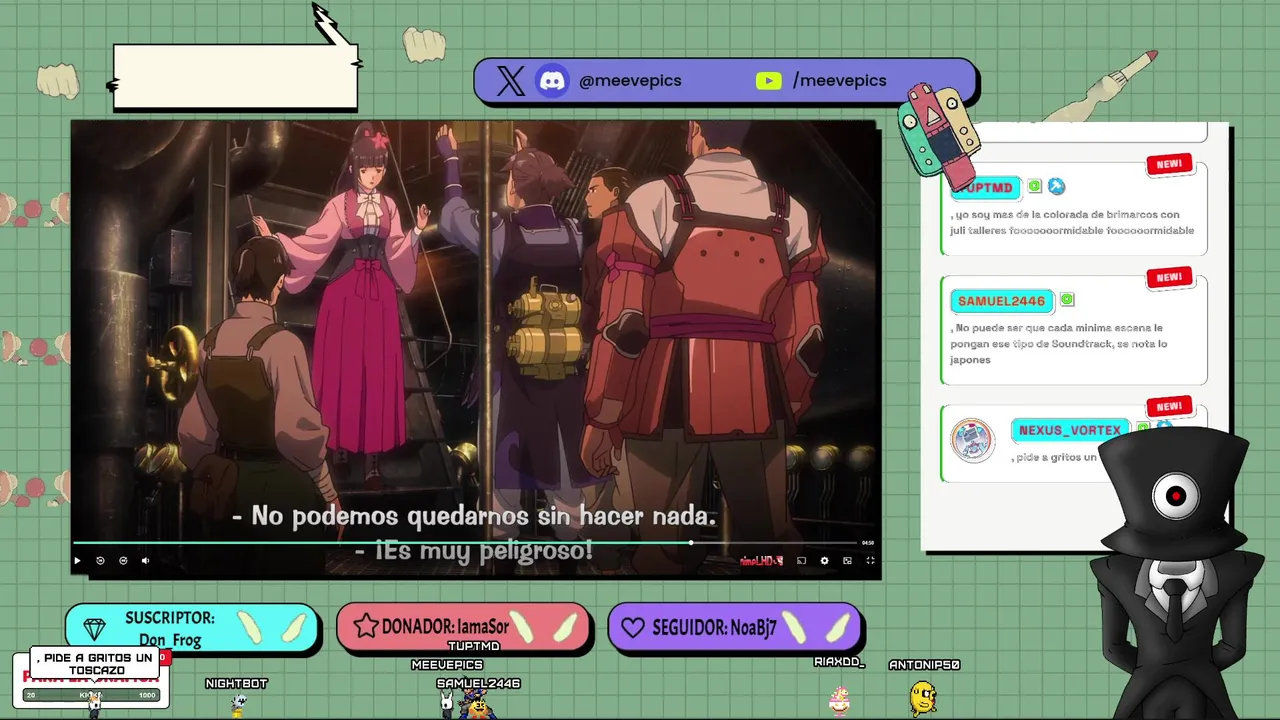Viewport: 1280px width, 720px height.
Task: Click the heart icon on Seguidor banner
Action: click(x=633, y=628)
